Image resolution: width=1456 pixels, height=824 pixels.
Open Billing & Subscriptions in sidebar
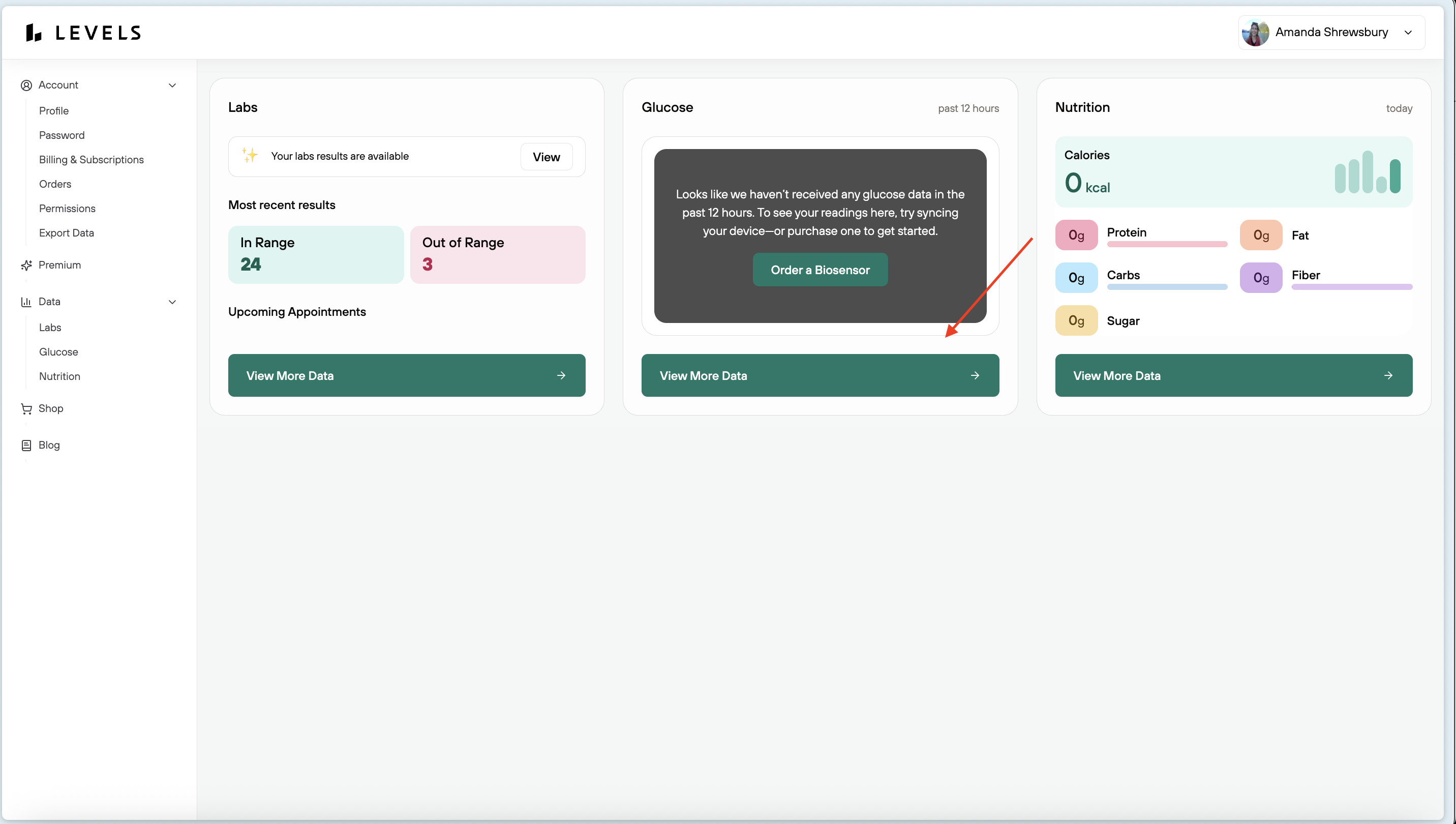(91, 160)
